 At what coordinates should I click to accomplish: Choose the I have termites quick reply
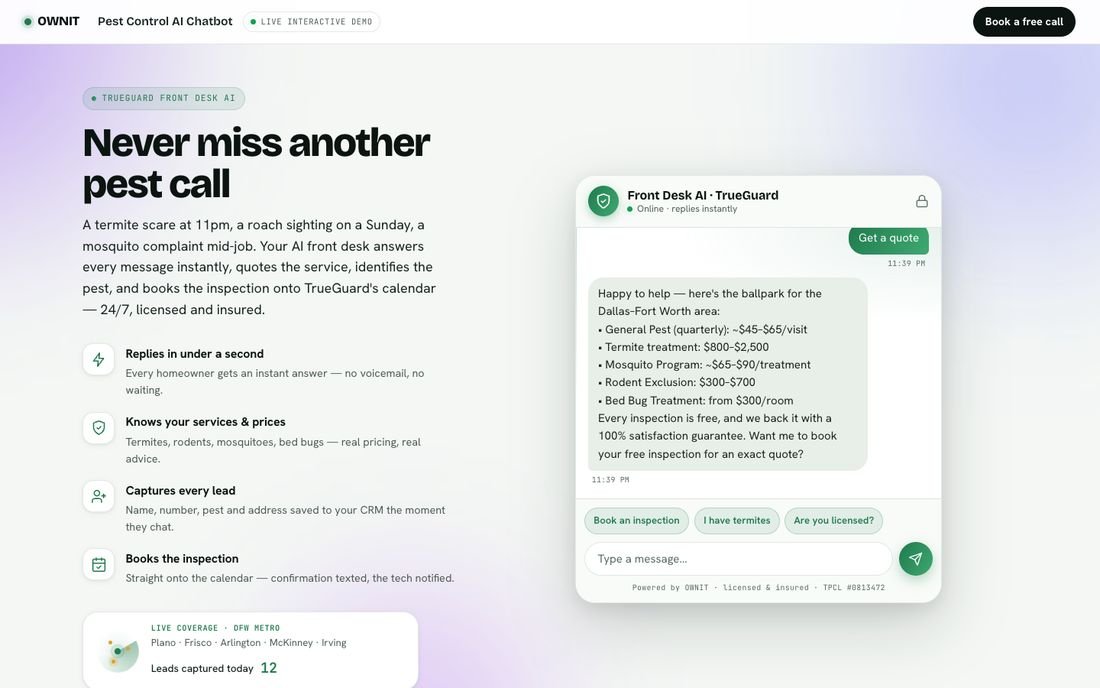(737, 520)
